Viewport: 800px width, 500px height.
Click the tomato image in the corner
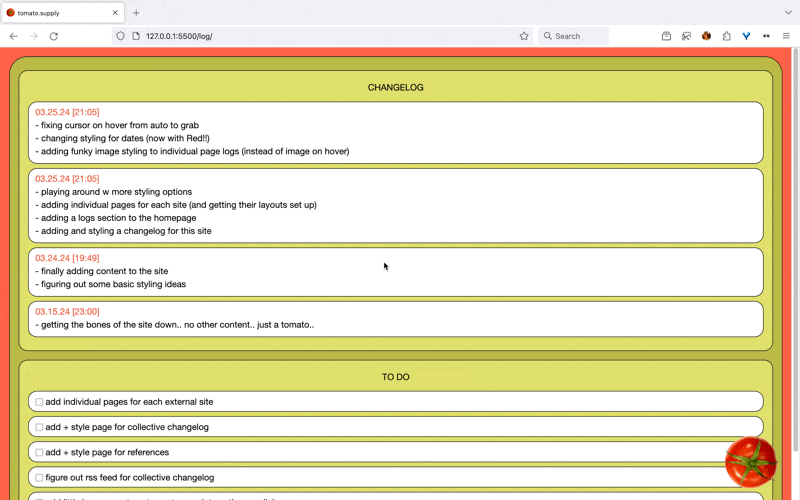coord(750,461)
